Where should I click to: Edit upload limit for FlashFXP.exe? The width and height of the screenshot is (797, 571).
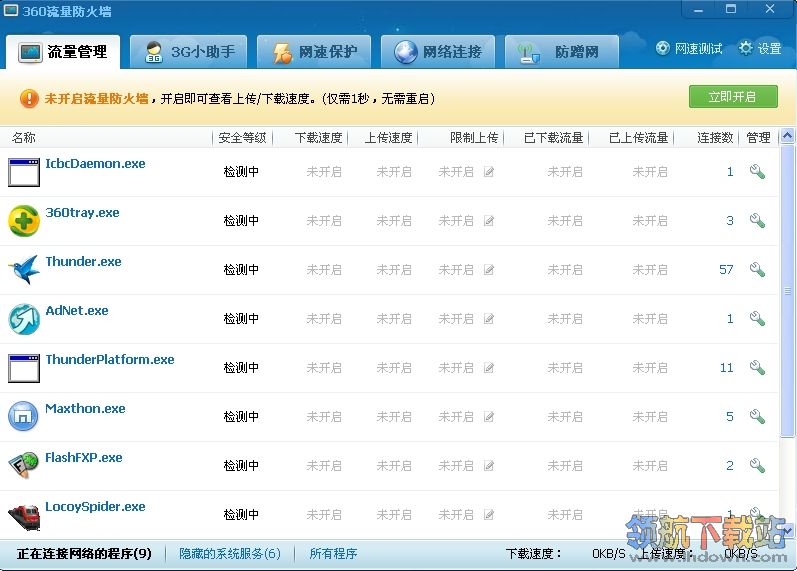489,465
